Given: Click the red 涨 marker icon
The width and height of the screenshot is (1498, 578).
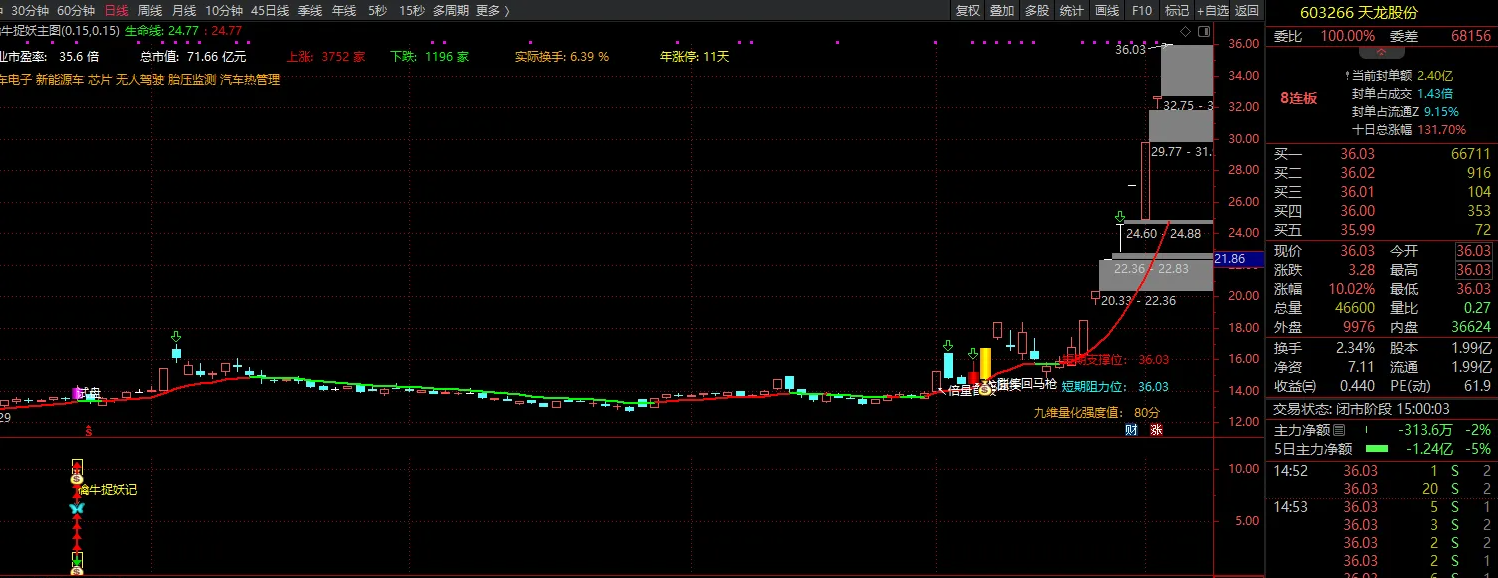Looking at the screenshot, I should (x=1156, y=430).
